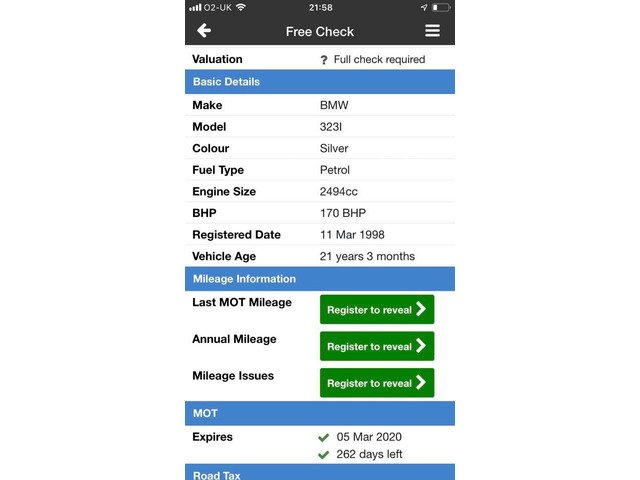Select the Basic Details section header
The height and width of the screenshot is (480, 640).
point(320,82)
